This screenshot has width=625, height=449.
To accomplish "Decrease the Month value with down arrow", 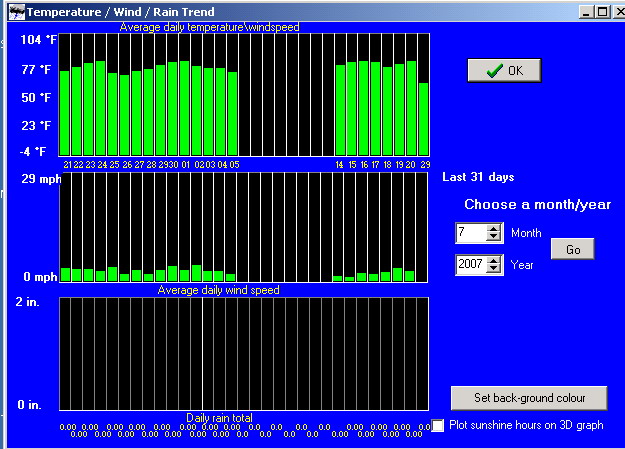I will pos(493,237).
